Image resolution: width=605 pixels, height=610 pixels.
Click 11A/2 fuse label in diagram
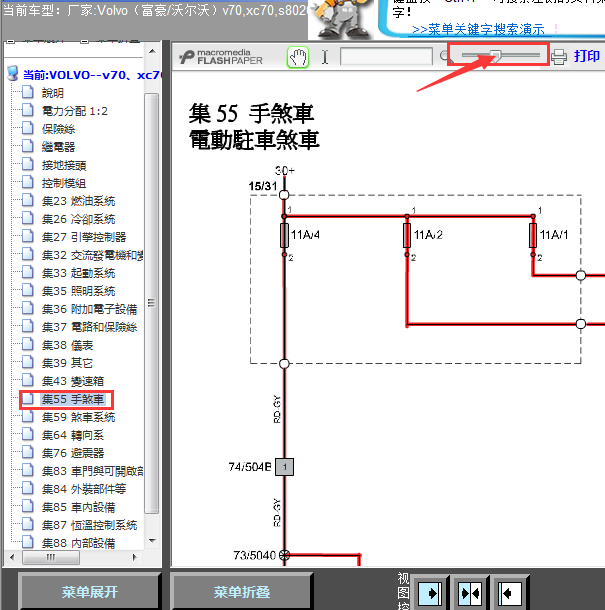[x=428, y=235]
